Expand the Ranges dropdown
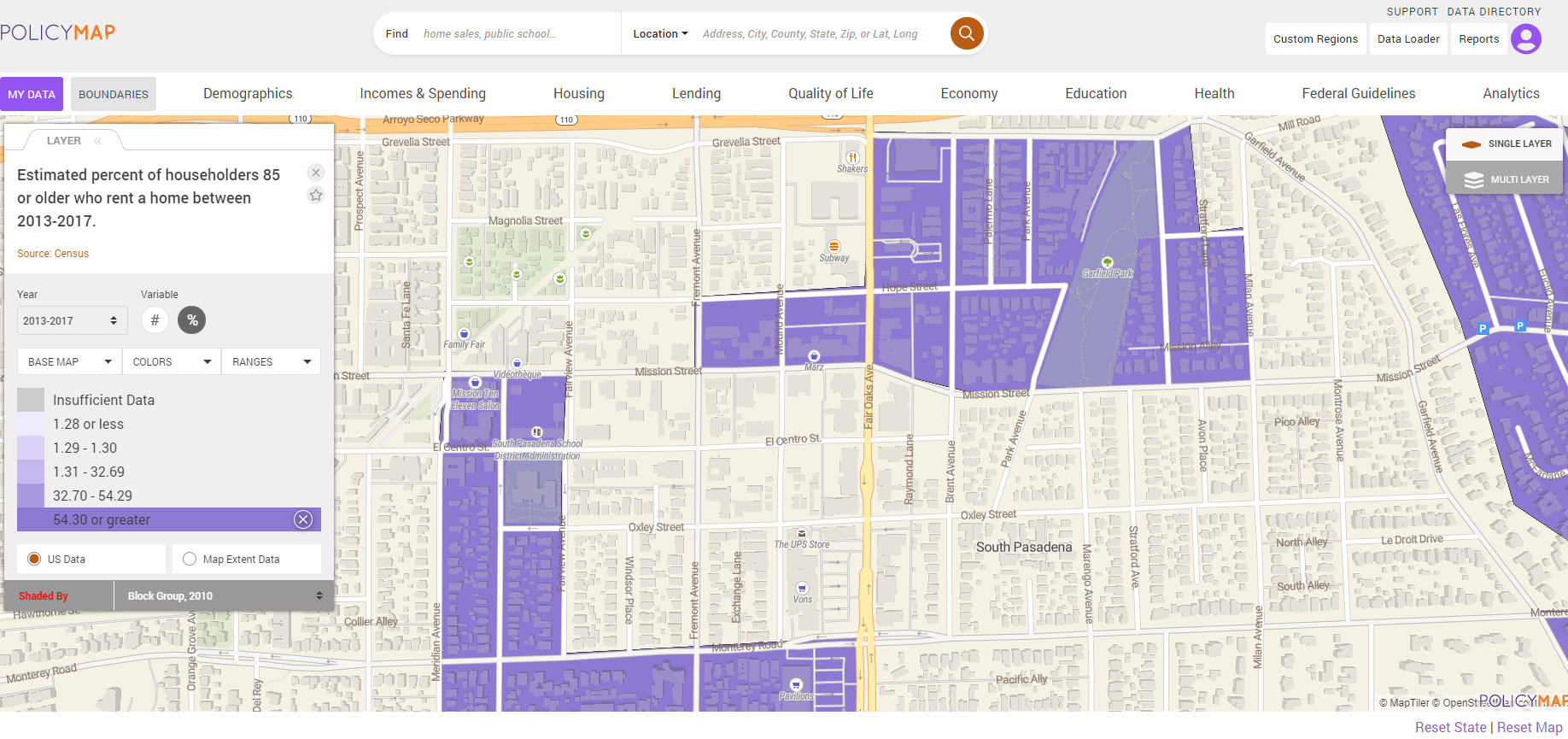 (272, 361)
